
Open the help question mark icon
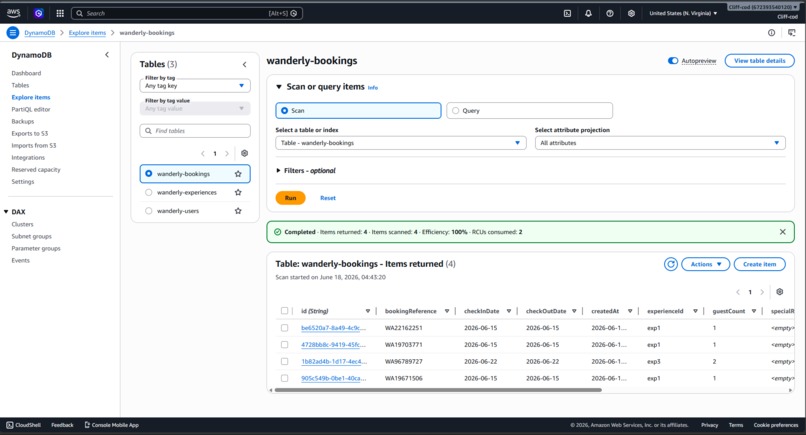tap(610, 13)
